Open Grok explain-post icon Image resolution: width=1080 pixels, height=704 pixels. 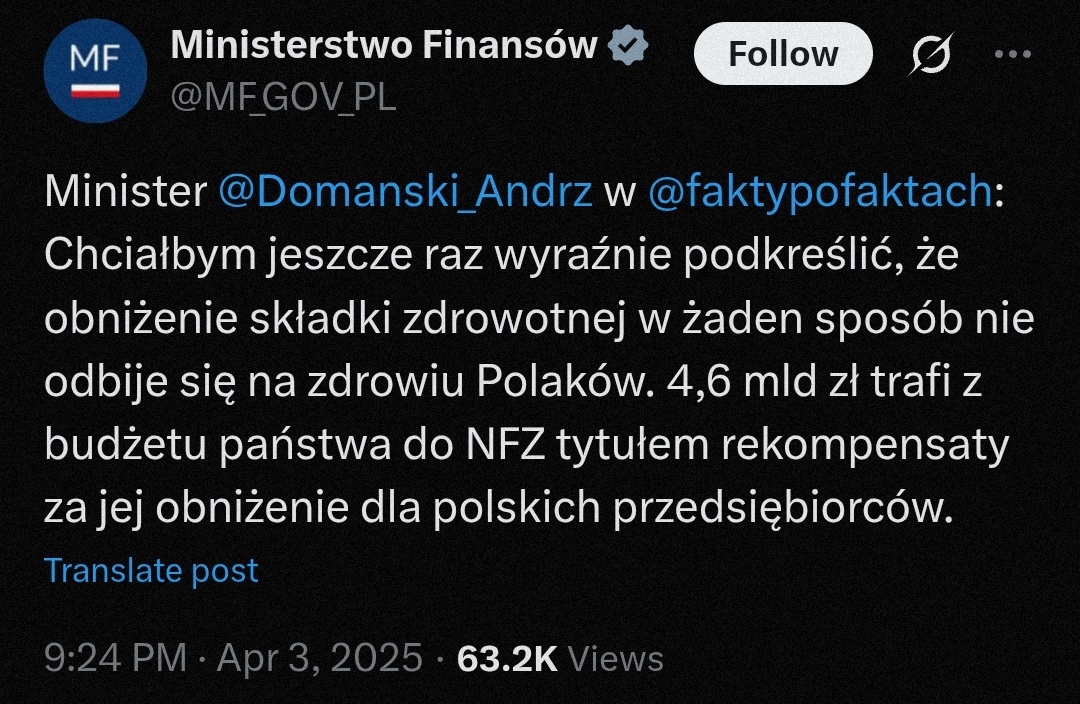[931, 53]
